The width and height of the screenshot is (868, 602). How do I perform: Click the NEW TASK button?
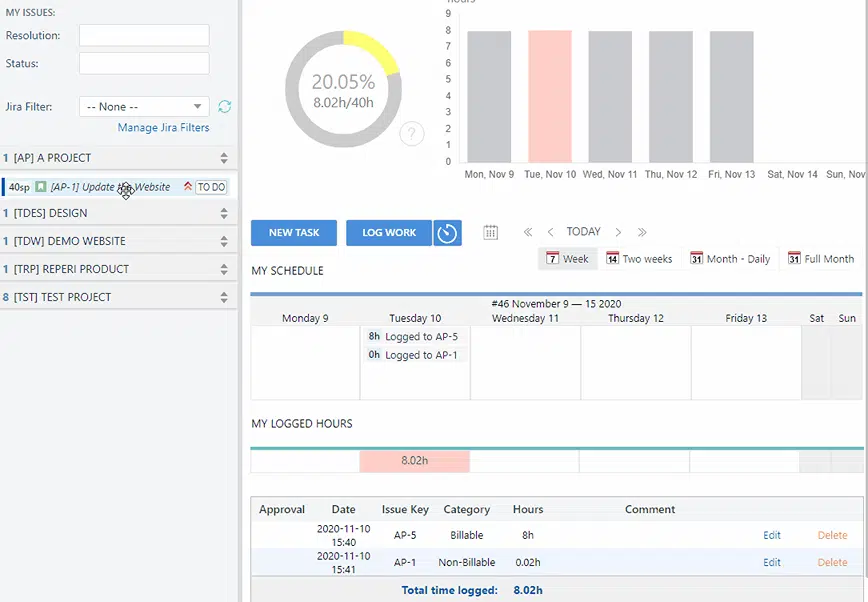(294, 233)
